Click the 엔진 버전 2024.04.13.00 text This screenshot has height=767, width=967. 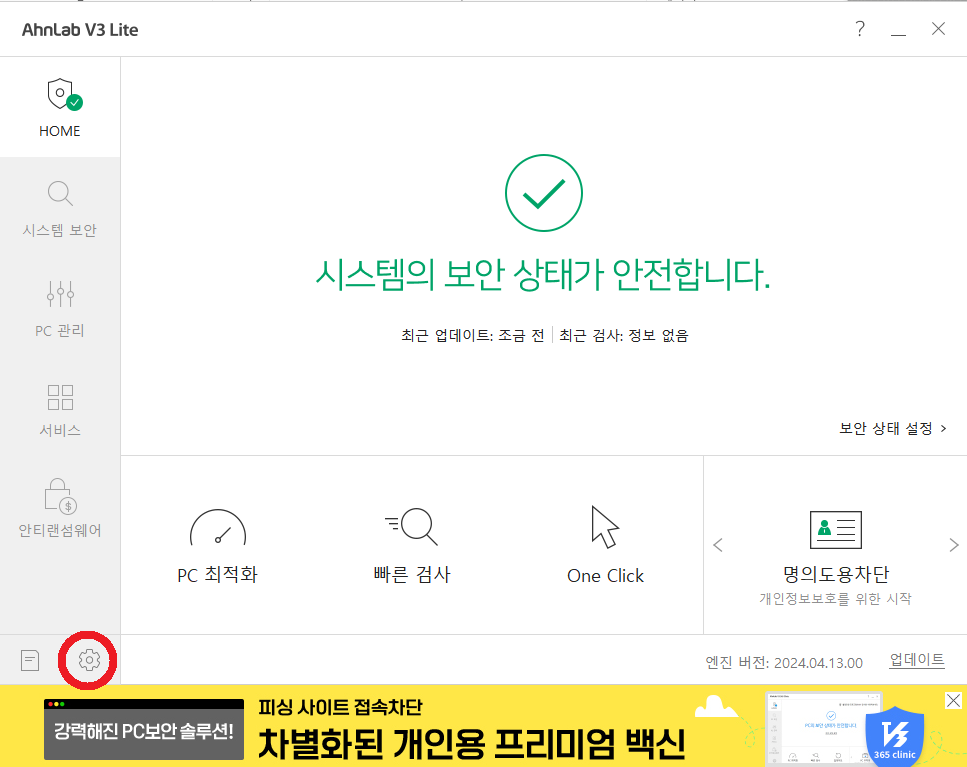(x=784, y=663)
